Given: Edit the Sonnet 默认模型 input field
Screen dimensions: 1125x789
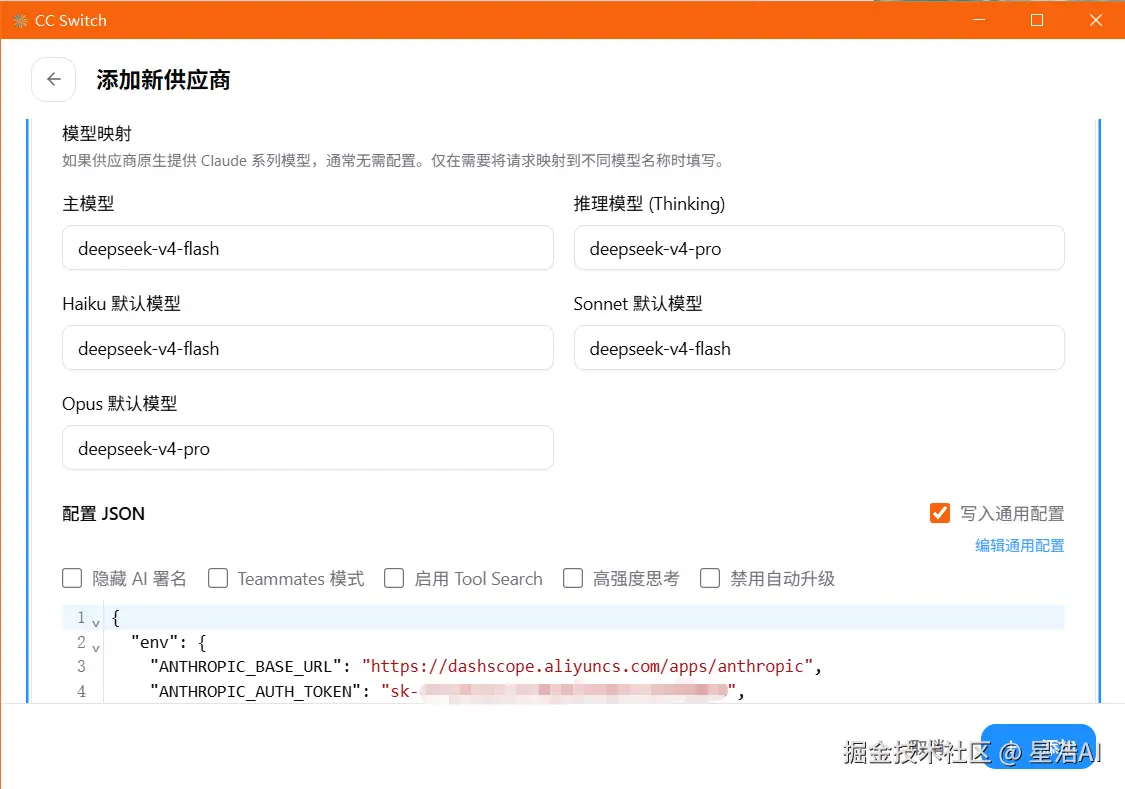Looking at the screenshot, I should point(819,348).
